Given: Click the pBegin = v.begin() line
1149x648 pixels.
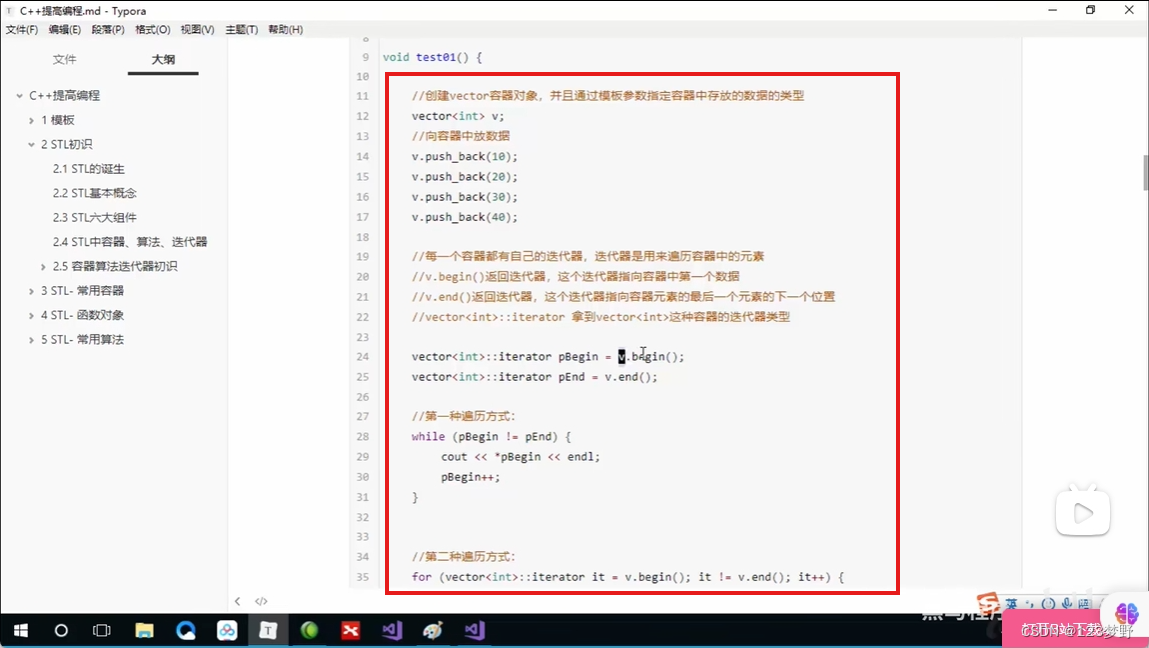Looking at the screenshot, I should point(547,356).
